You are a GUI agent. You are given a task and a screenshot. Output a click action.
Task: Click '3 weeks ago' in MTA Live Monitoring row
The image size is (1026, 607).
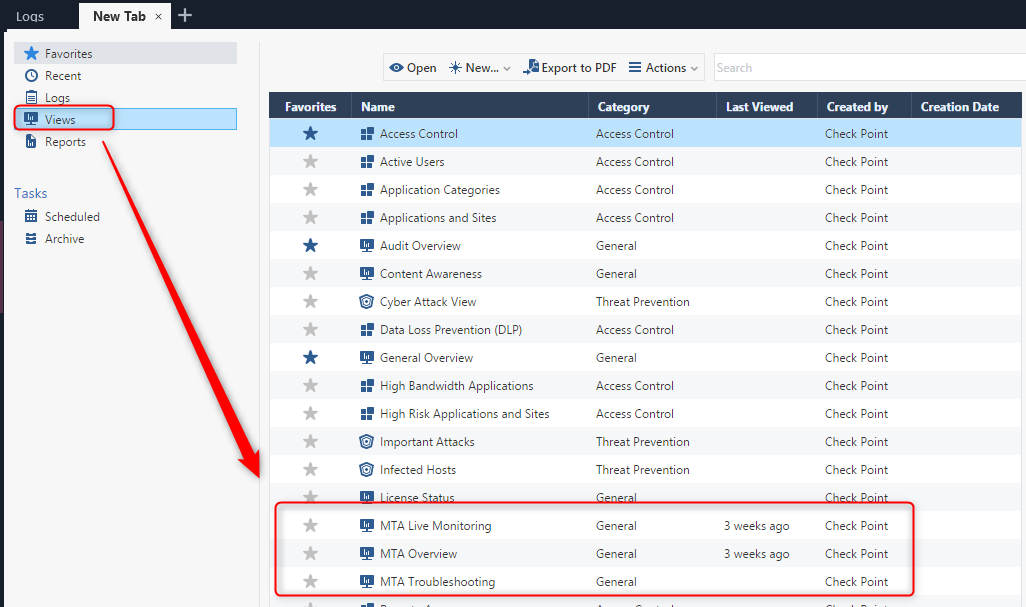click(756, 526)
